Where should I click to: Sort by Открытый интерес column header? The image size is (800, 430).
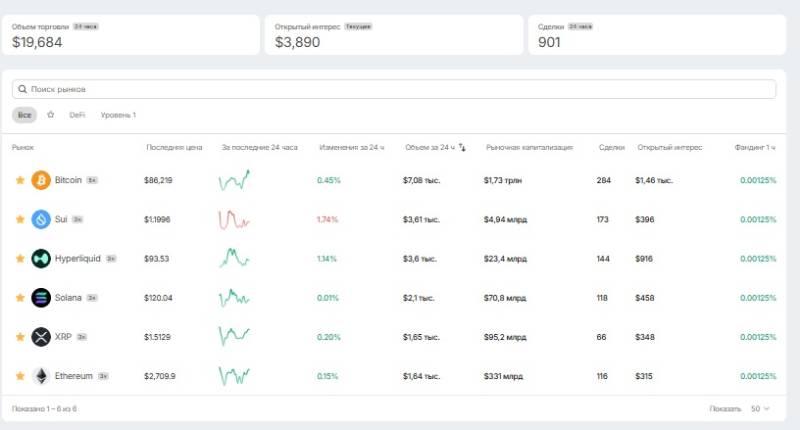[669, 147]
